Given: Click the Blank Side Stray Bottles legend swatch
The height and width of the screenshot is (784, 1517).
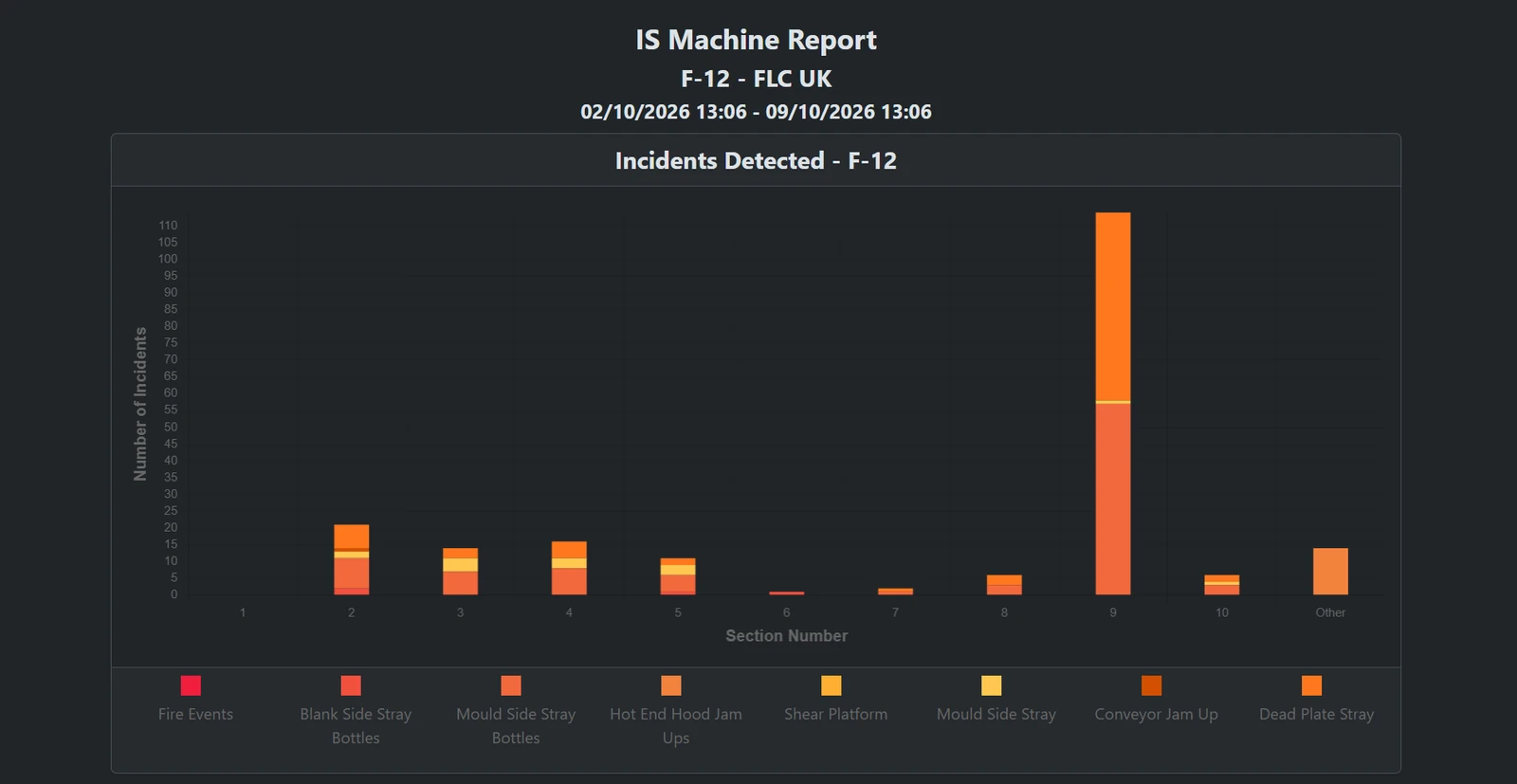Looking at the screenshot, I should click(x=351, y=685).
